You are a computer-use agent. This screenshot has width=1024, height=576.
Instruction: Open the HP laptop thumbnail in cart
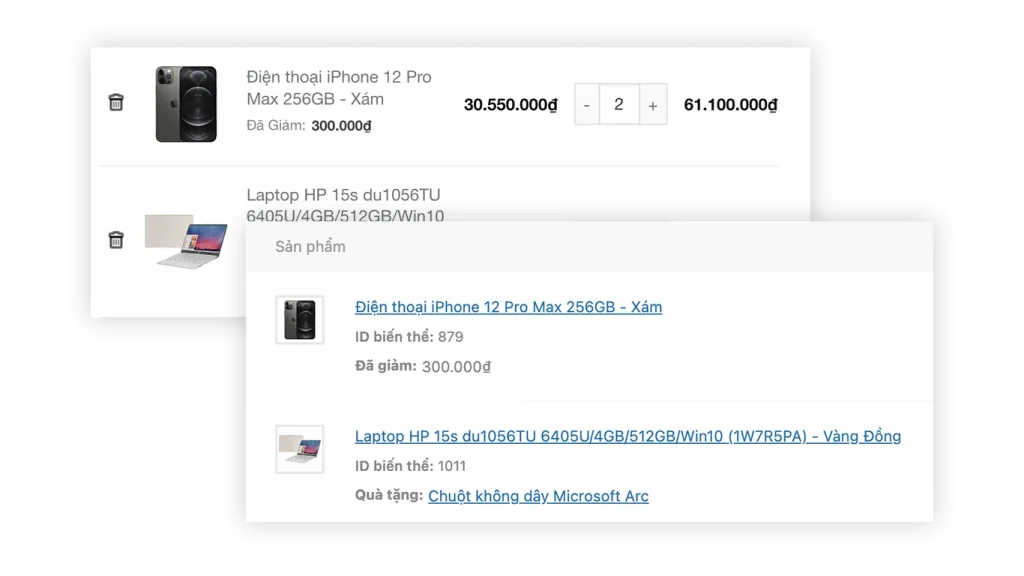[x=186, y=240]
